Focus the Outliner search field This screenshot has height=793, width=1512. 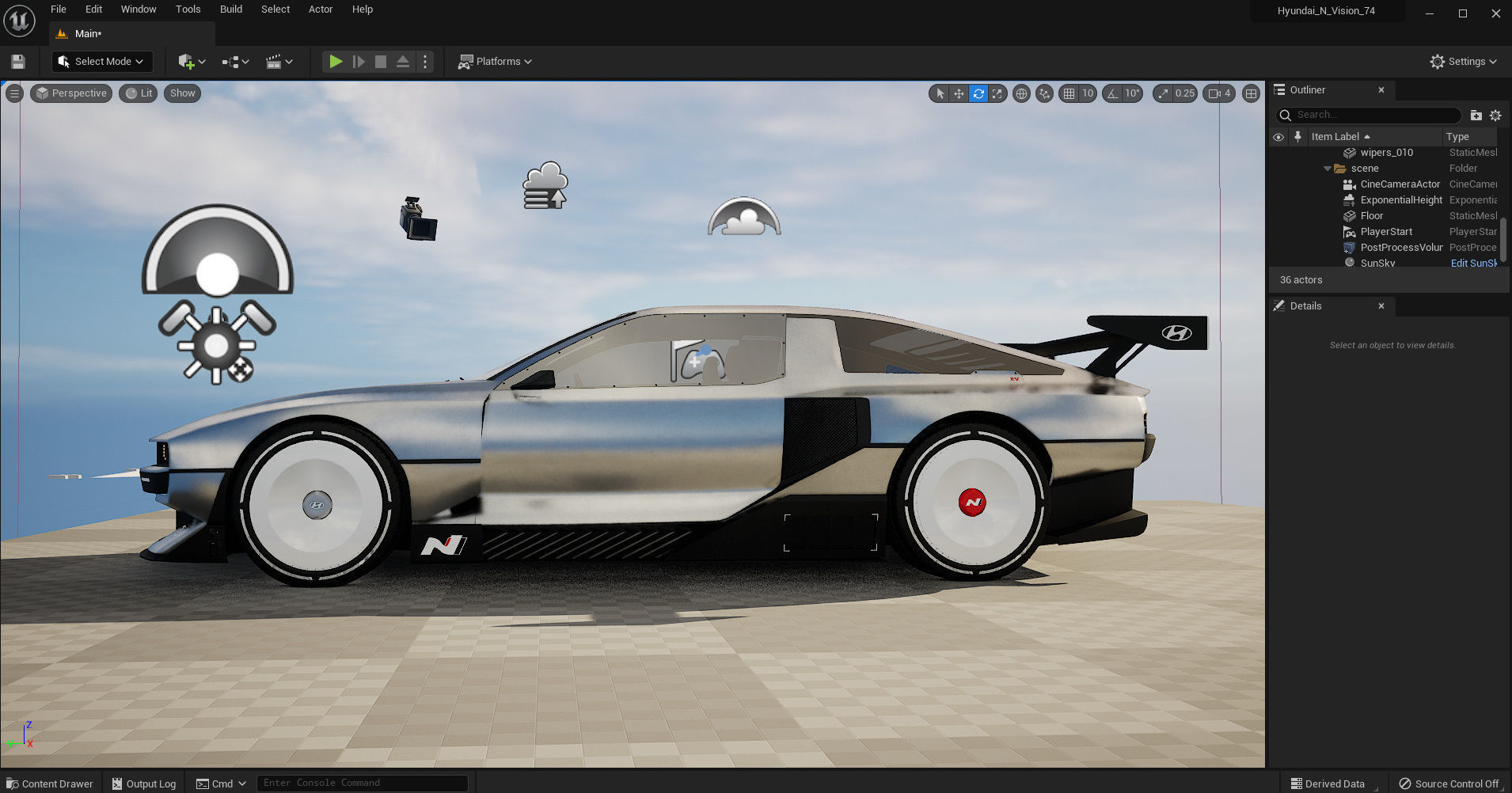click(x=1368, y=115)
